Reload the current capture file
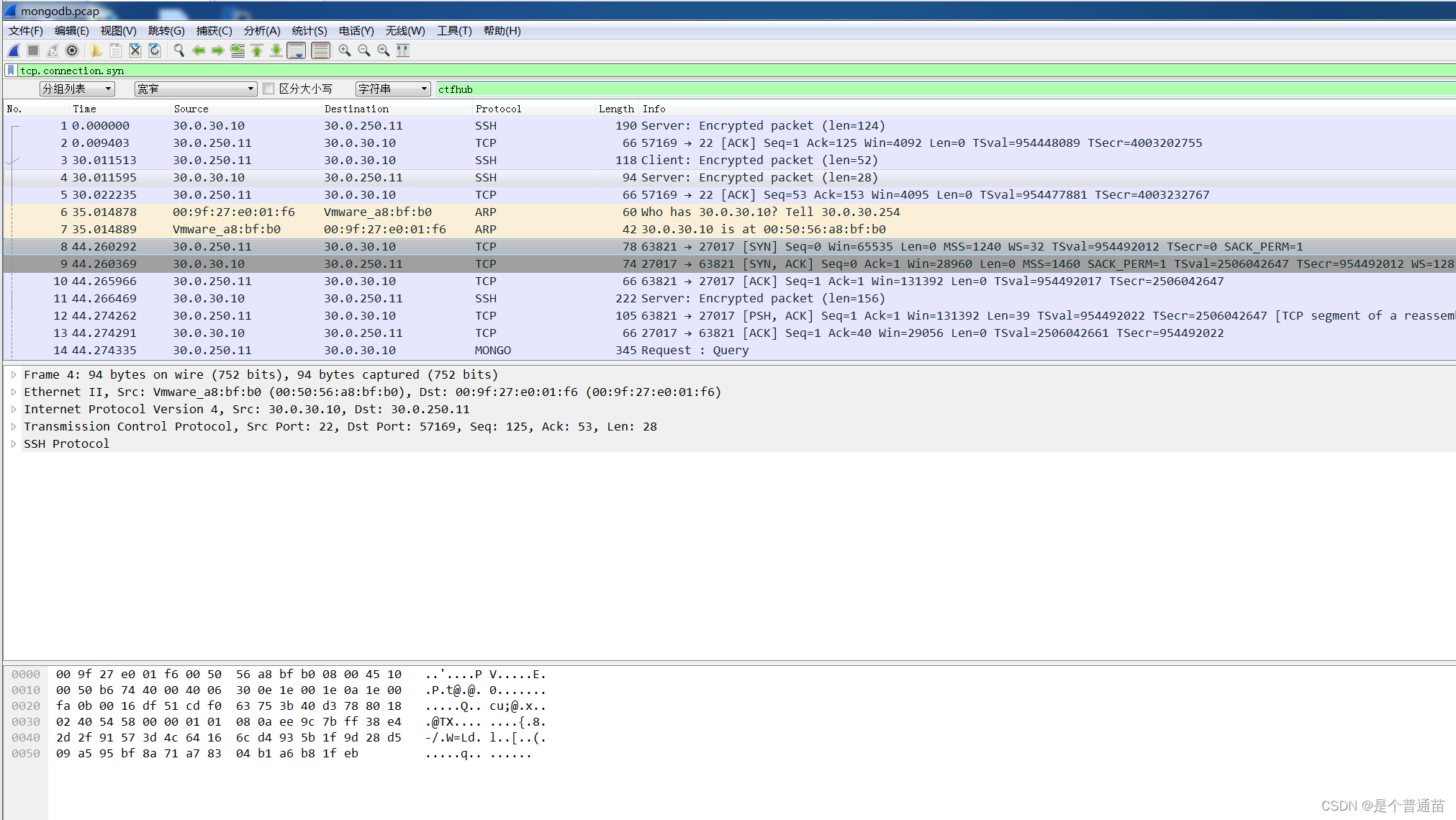This screenshot has height=820, width=1456. click(155, 50)
